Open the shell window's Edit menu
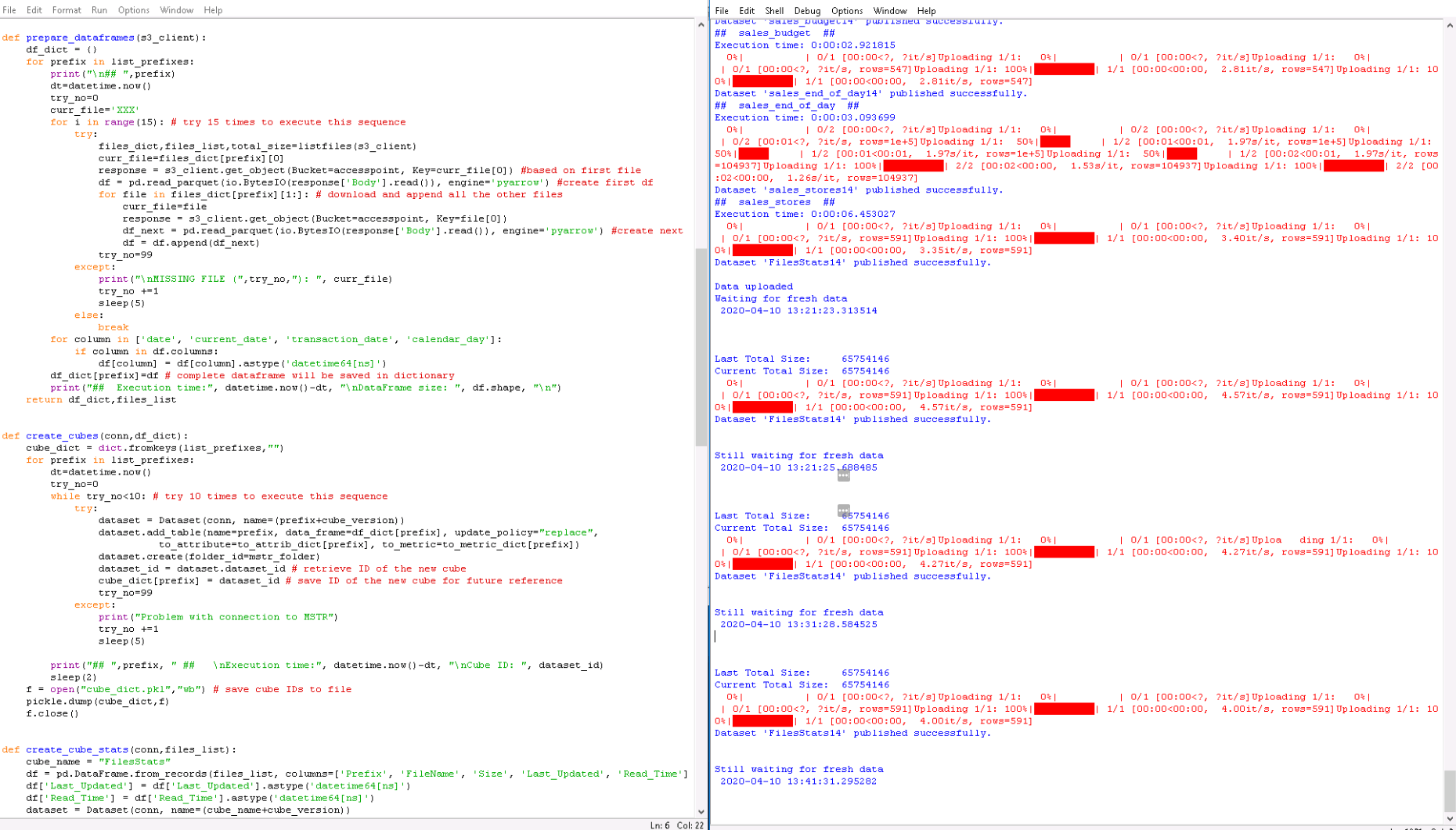Image resolution: width=1456 pixels, height=830 pixels. pyautogui.click(x=746, y=11)
